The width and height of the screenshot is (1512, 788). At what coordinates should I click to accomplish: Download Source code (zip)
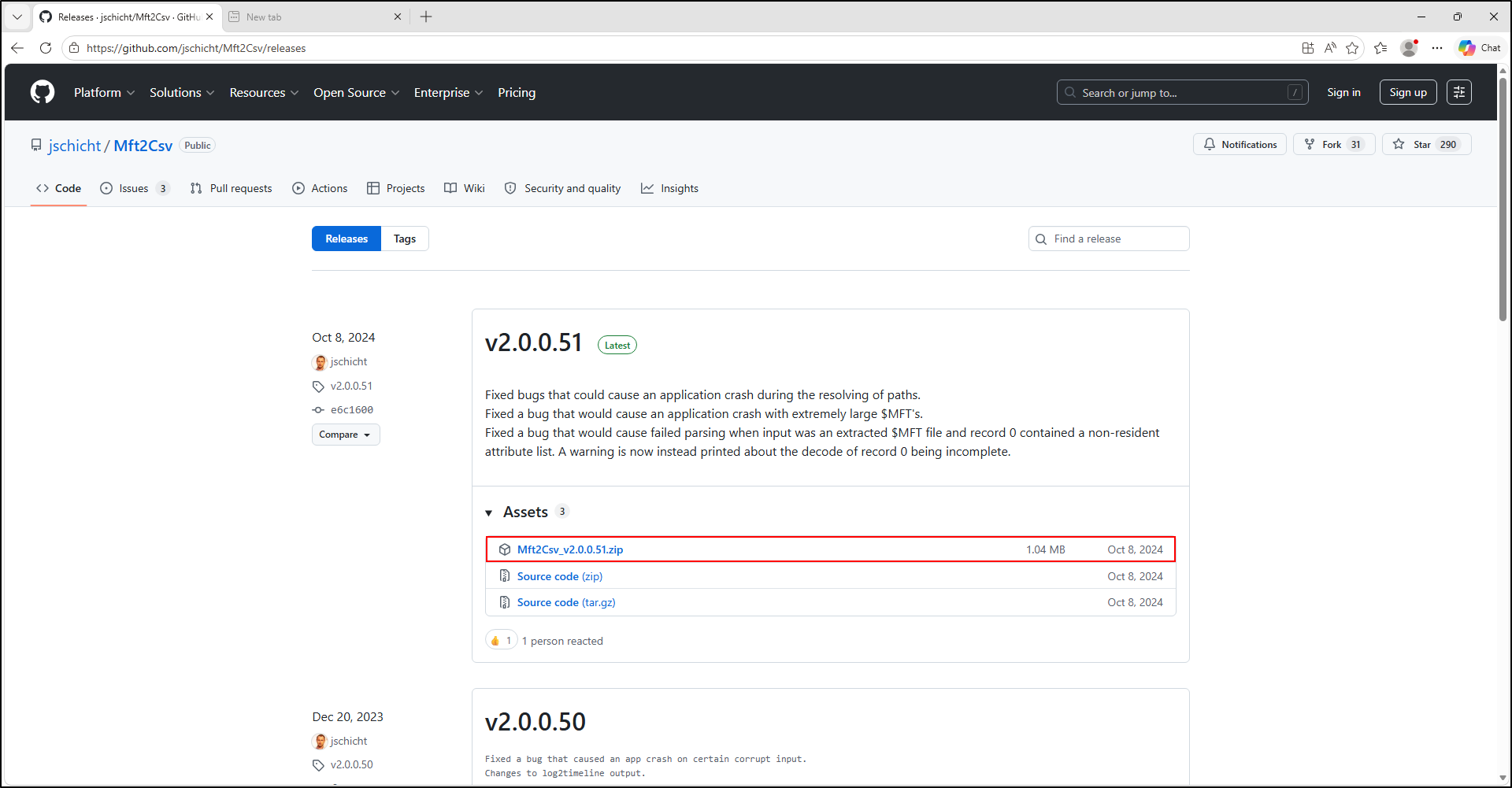click(x=560, y=576)
